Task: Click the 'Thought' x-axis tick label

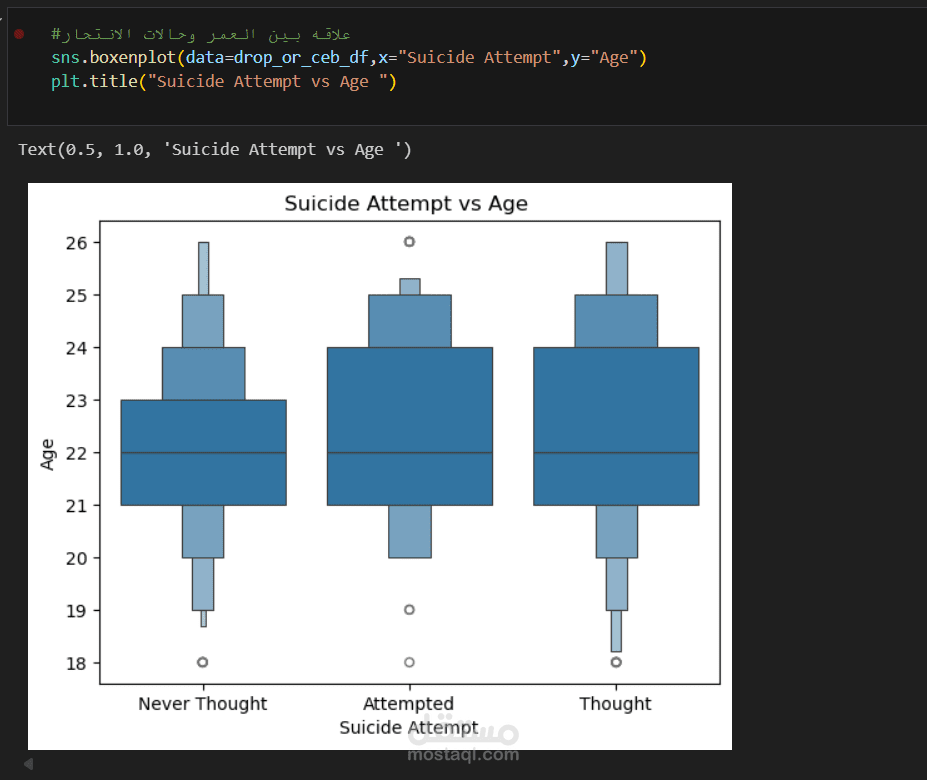Action: 615,704
